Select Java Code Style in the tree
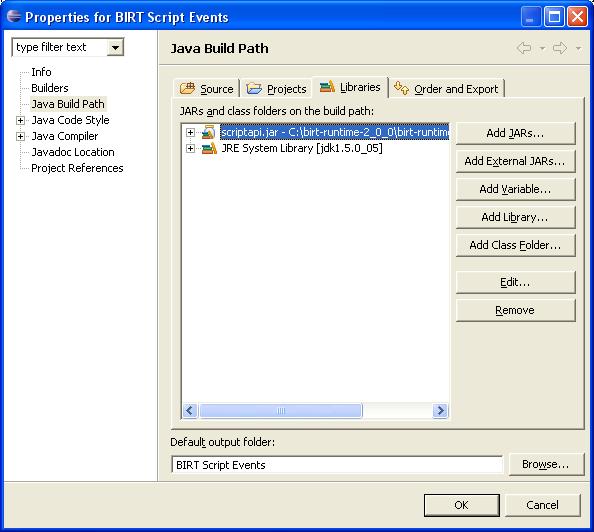 70,120
